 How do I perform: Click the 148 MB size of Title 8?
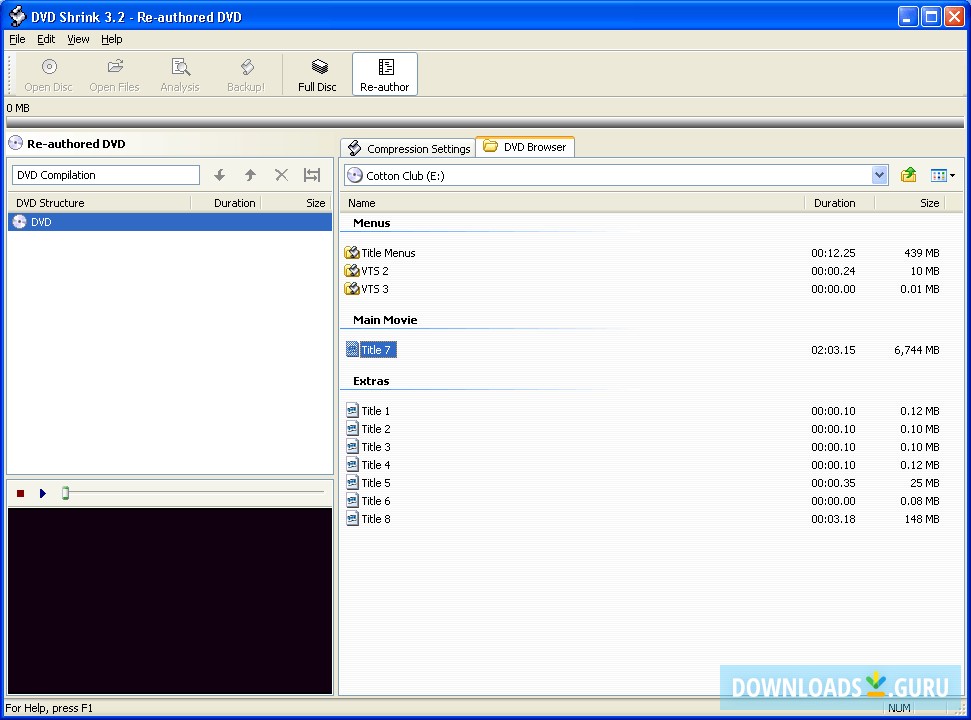921,519
